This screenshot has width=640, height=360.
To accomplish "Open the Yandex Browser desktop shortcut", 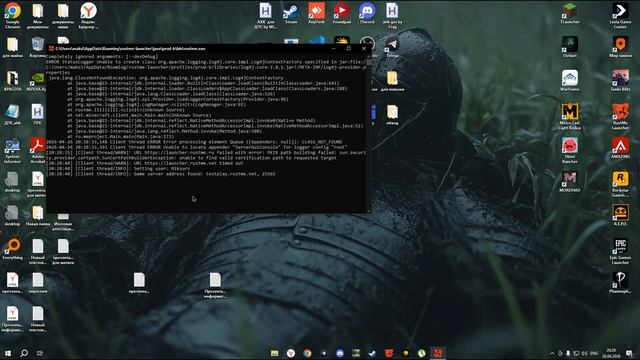I will pyautogui.click(x=88, y=15).
